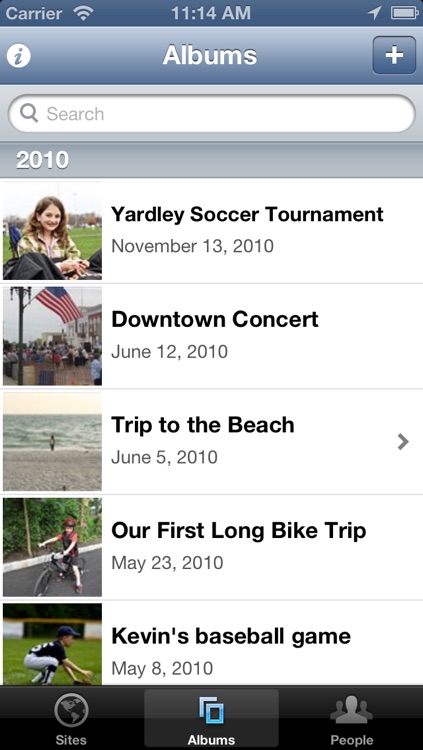Viewport: 423px width, 750px height.
Task: Open Kevin's baseball game album
Action: 212,643
